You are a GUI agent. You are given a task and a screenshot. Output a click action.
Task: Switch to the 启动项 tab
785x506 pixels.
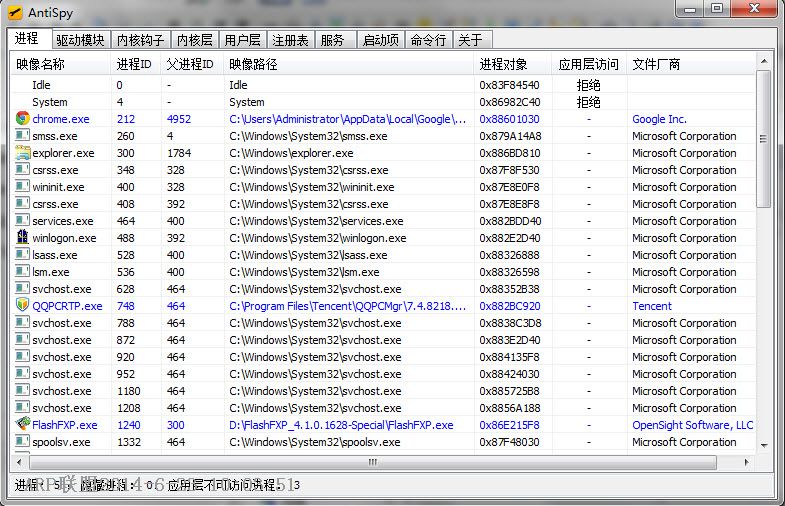click(380, 40)
